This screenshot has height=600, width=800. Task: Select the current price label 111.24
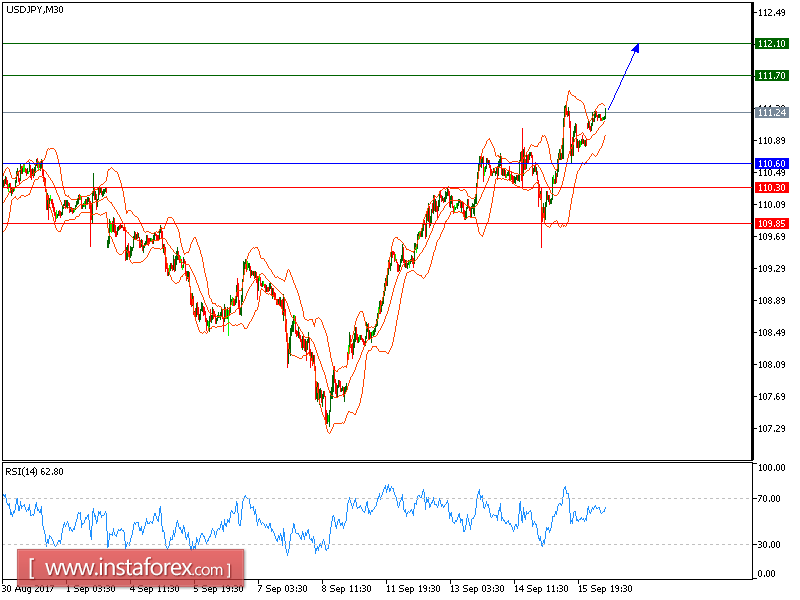[x=770, y=114]
